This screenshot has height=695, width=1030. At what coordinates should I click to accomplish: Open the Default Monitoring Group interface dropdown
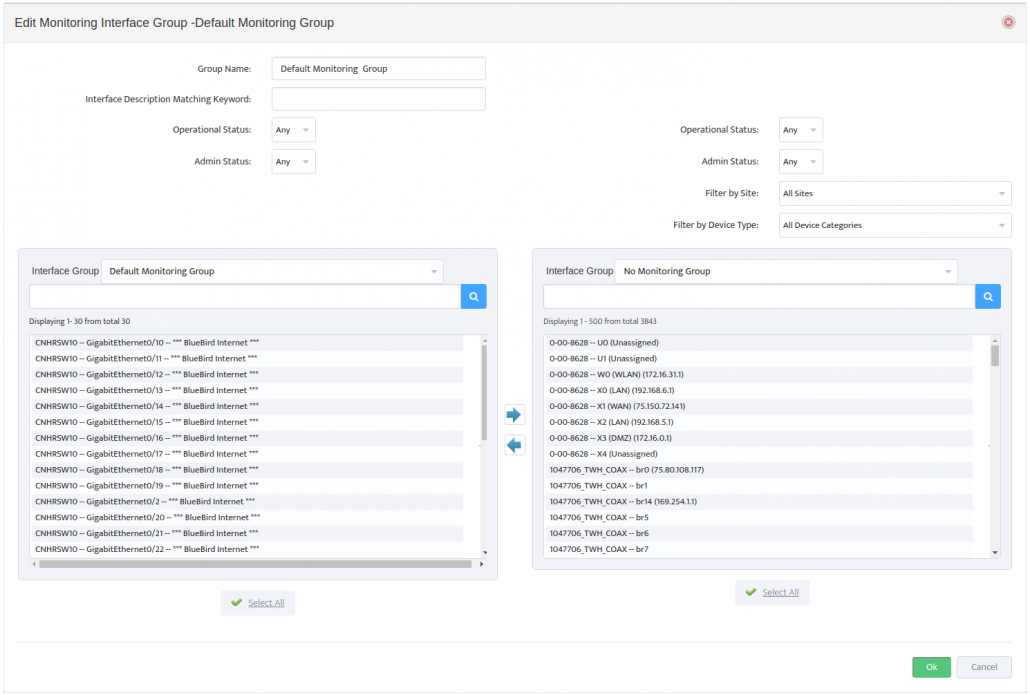click(272, 271)
